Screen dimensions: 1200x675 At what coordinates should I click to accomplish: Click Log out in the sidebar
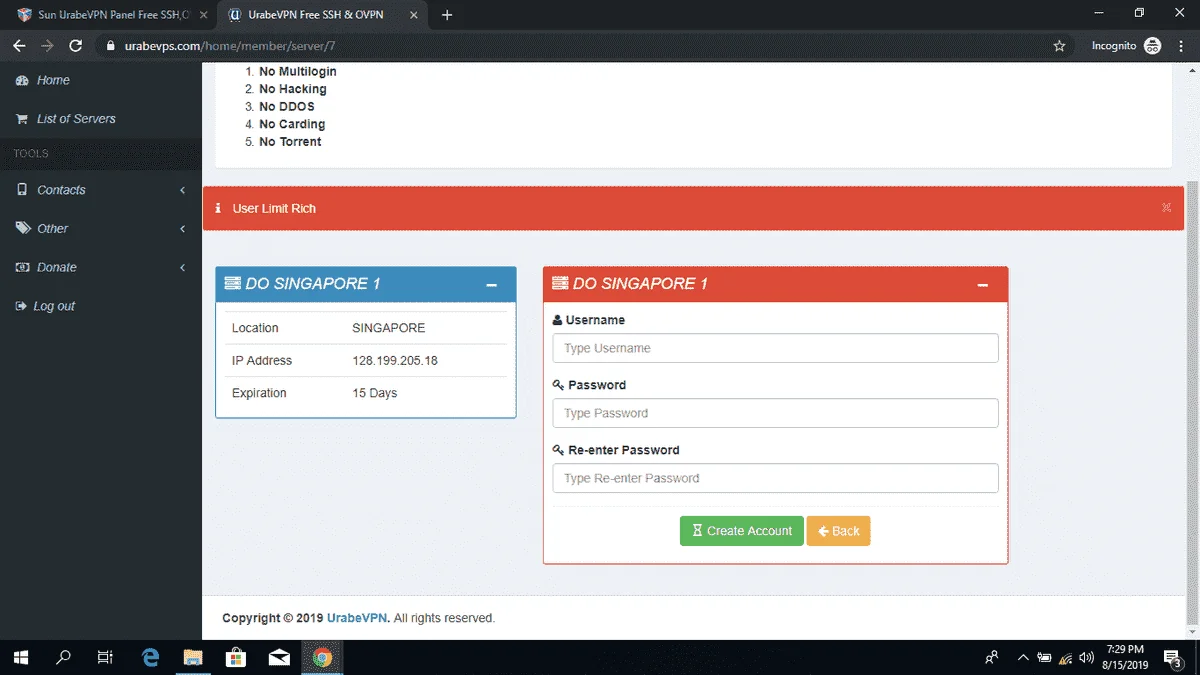point(54,307)
